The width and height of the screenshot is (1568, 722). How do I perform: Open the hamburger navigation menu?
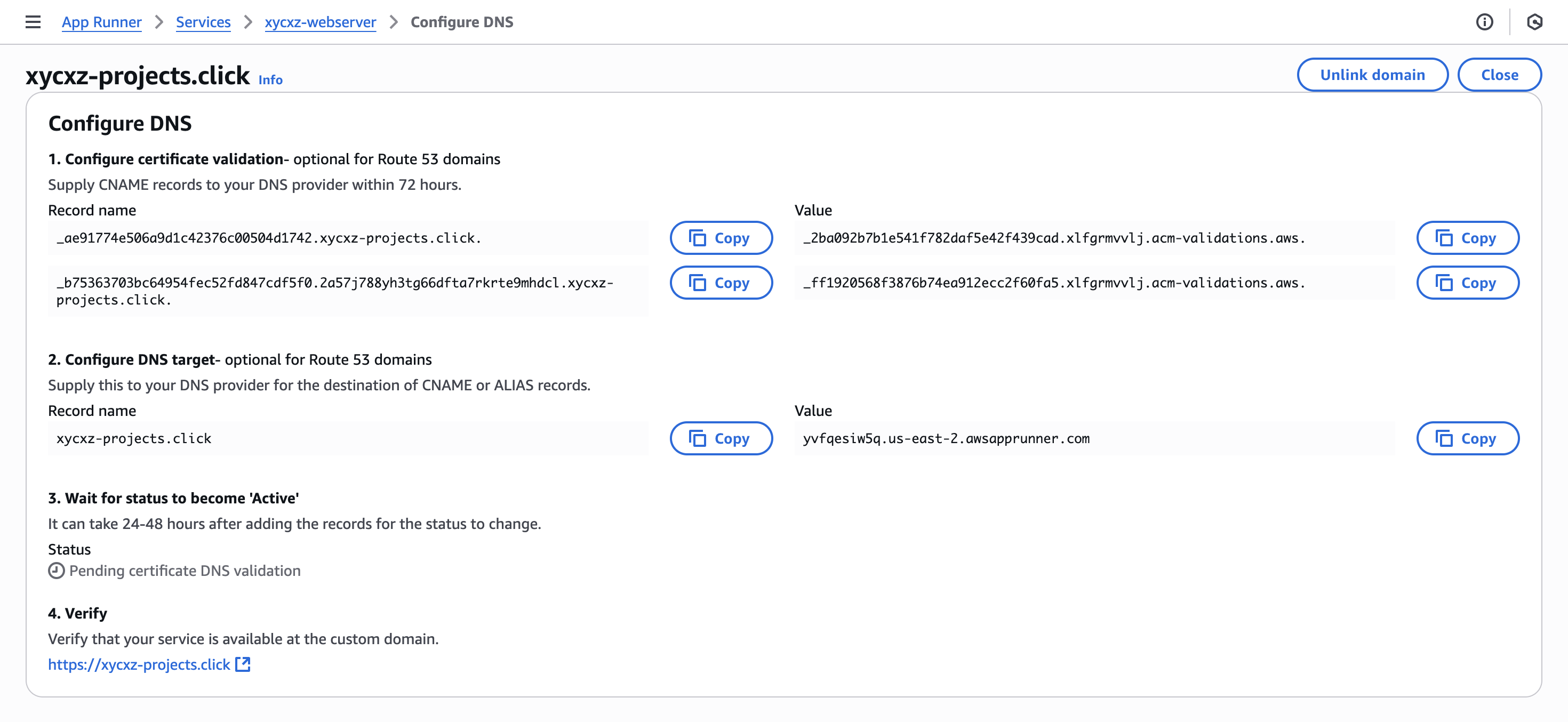[x=33, y=22]
